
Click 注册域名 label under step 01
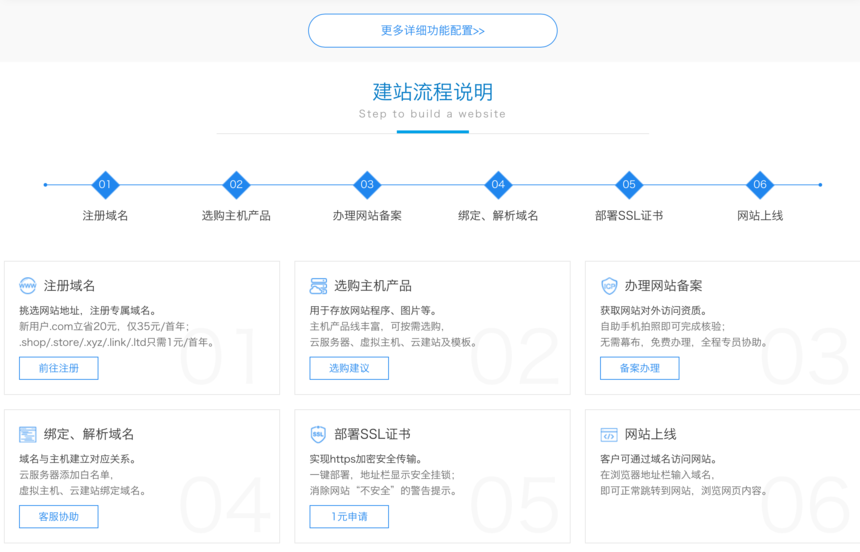[105, 216]
